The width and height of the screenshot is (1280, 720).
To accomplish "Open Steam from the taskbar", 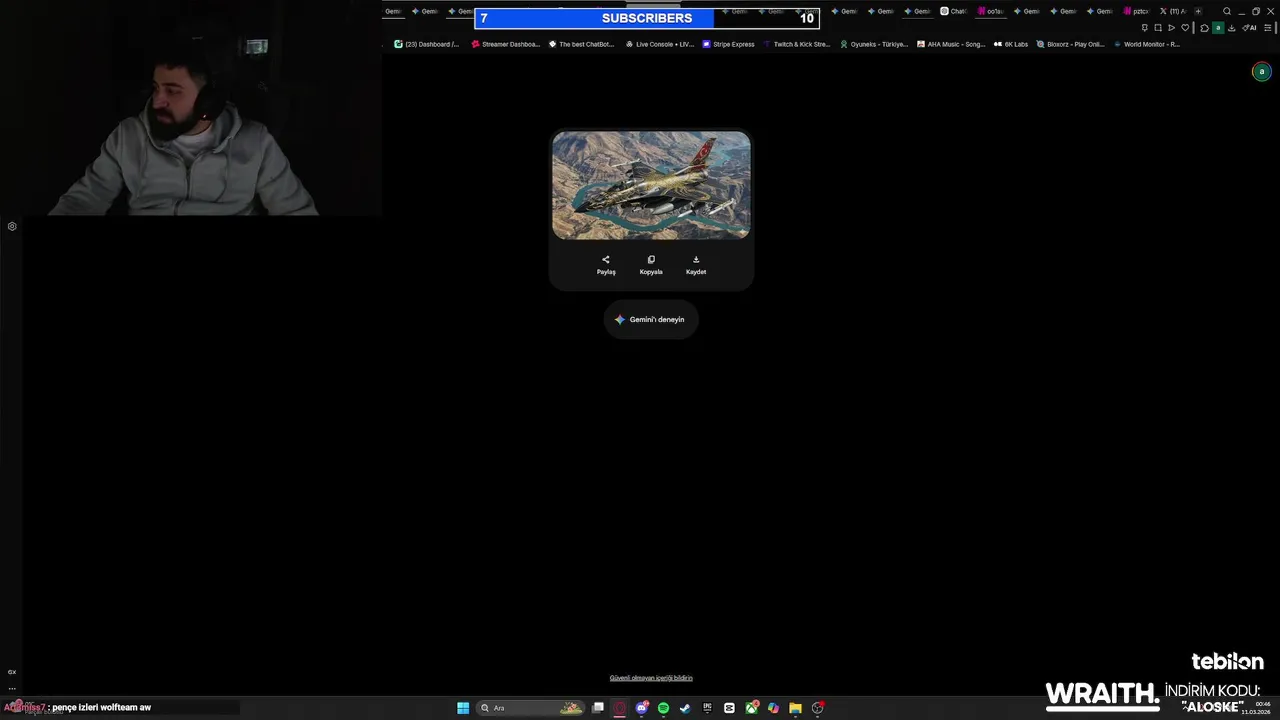I will [x=685, y=708].
